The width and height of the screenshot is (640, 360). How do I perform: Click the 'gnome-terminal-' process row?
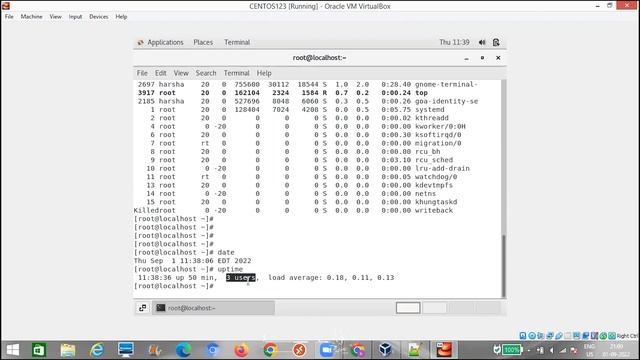point(307,84)
